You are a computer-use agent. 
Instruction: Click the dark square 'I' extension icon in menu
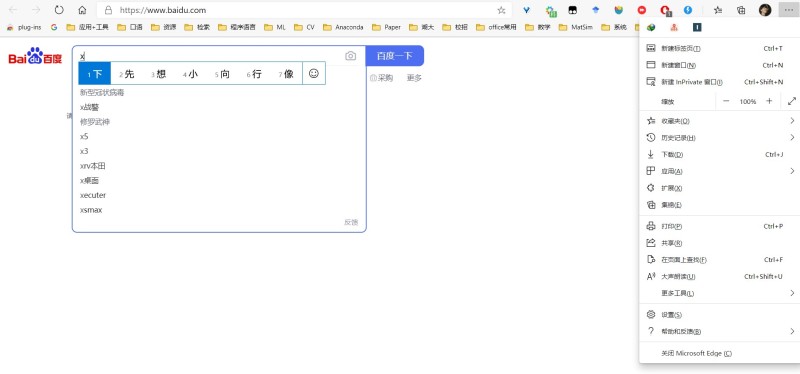click(x=697, y=28)
